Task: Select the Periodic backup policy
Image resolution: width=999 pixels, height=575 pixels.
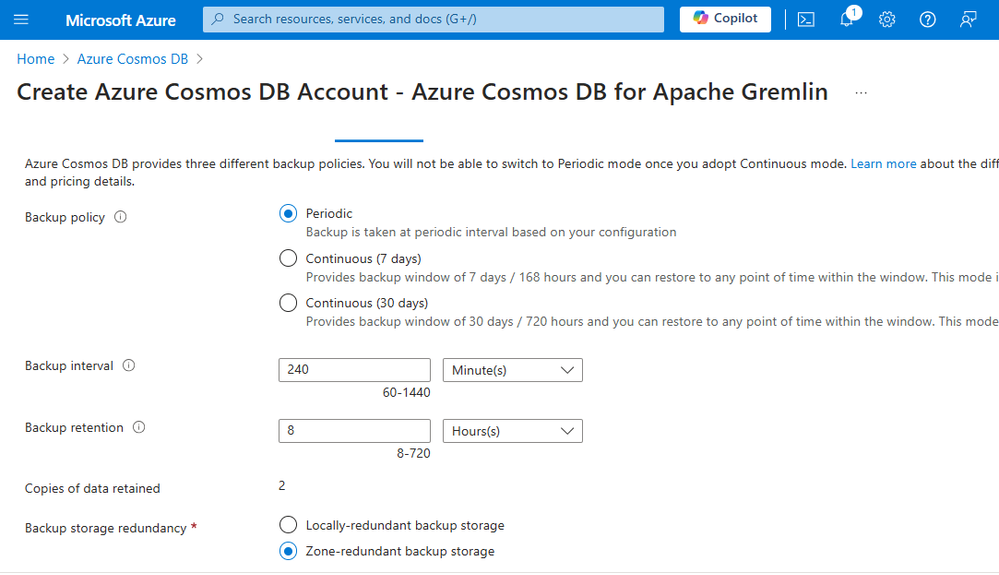Action: click(x=288, y=213)
